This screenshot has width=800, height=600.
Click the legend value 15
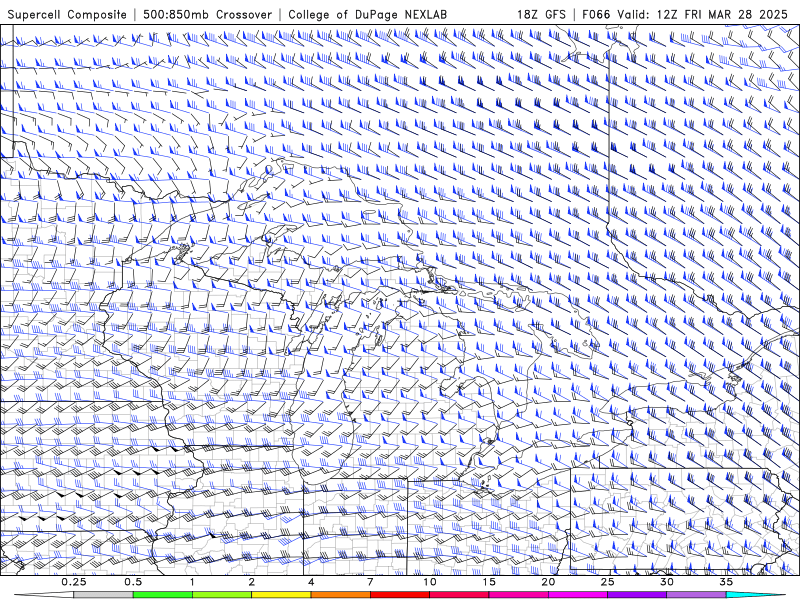489,582
